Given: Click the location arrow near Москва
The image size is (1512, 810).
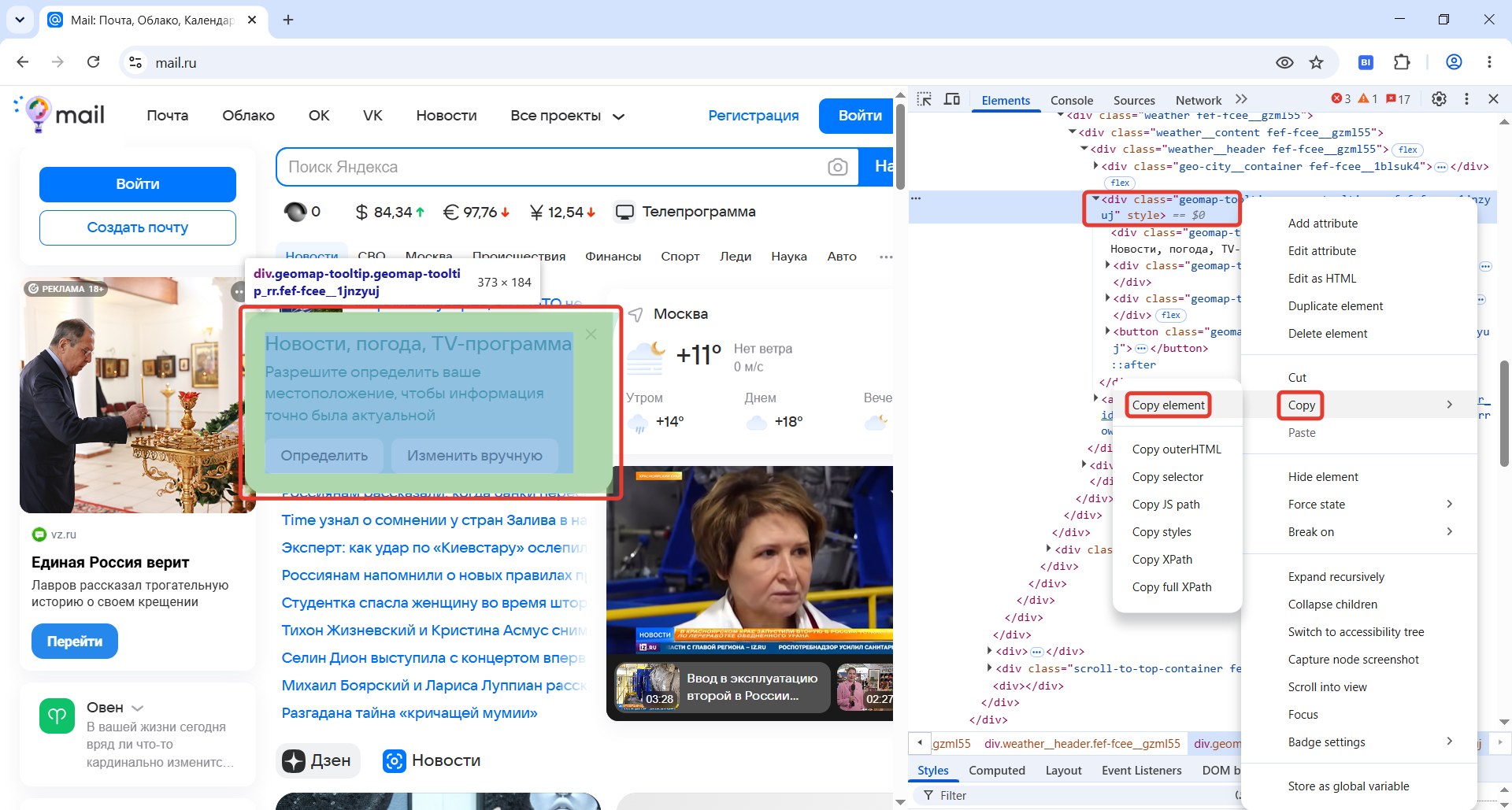Looking at the screenshot, I should [636, 314].
